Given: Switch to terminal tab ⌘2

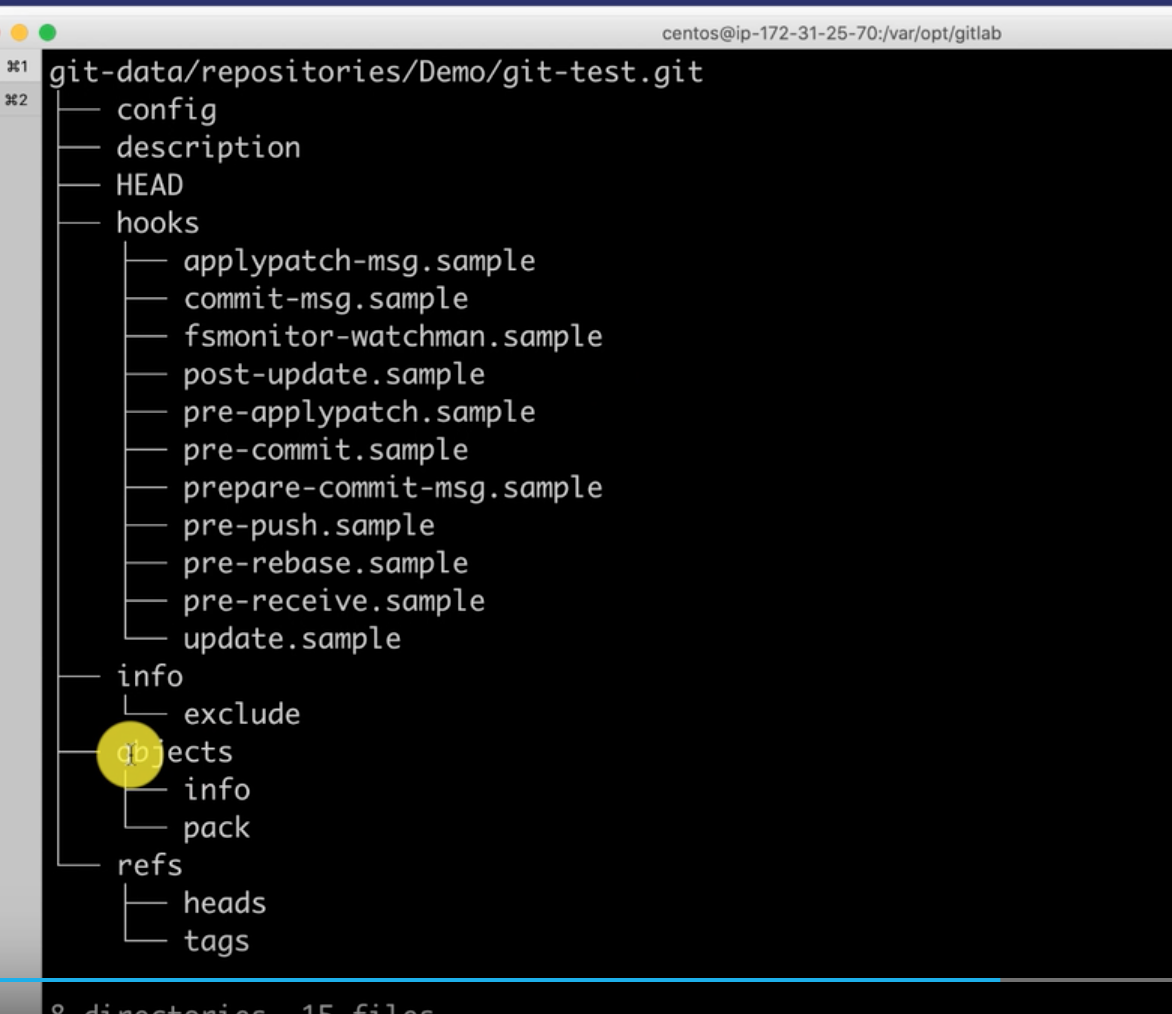Looking at the screenshot, I should [x=16, y=99].
